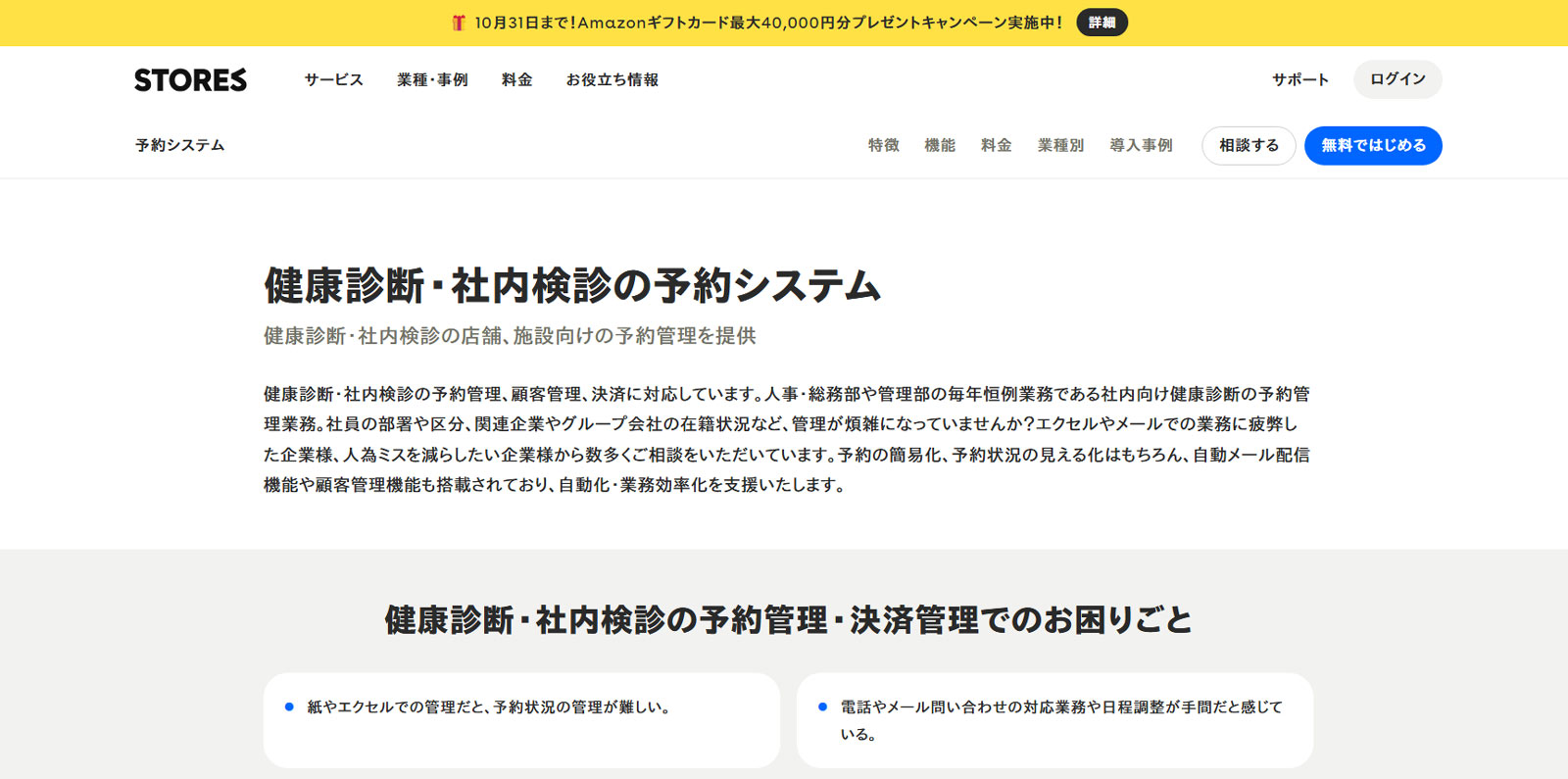The width and height of the screenshot is (1568, 779).
Task: Click the 相談する button
Action: (x=1249, y=146)
